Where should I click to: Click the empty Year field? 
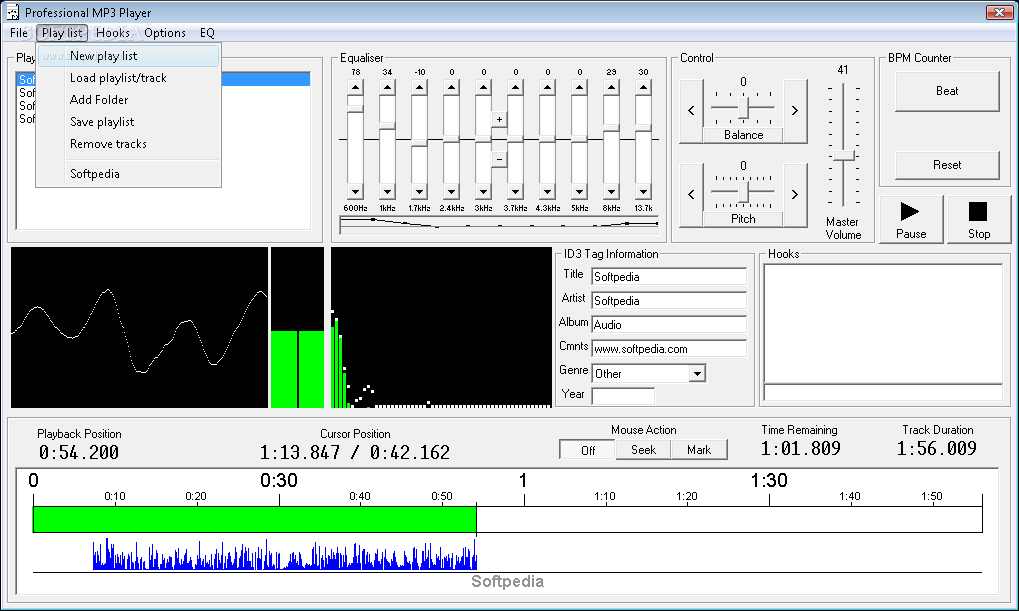pyautogui.click(x=623, y=396)
